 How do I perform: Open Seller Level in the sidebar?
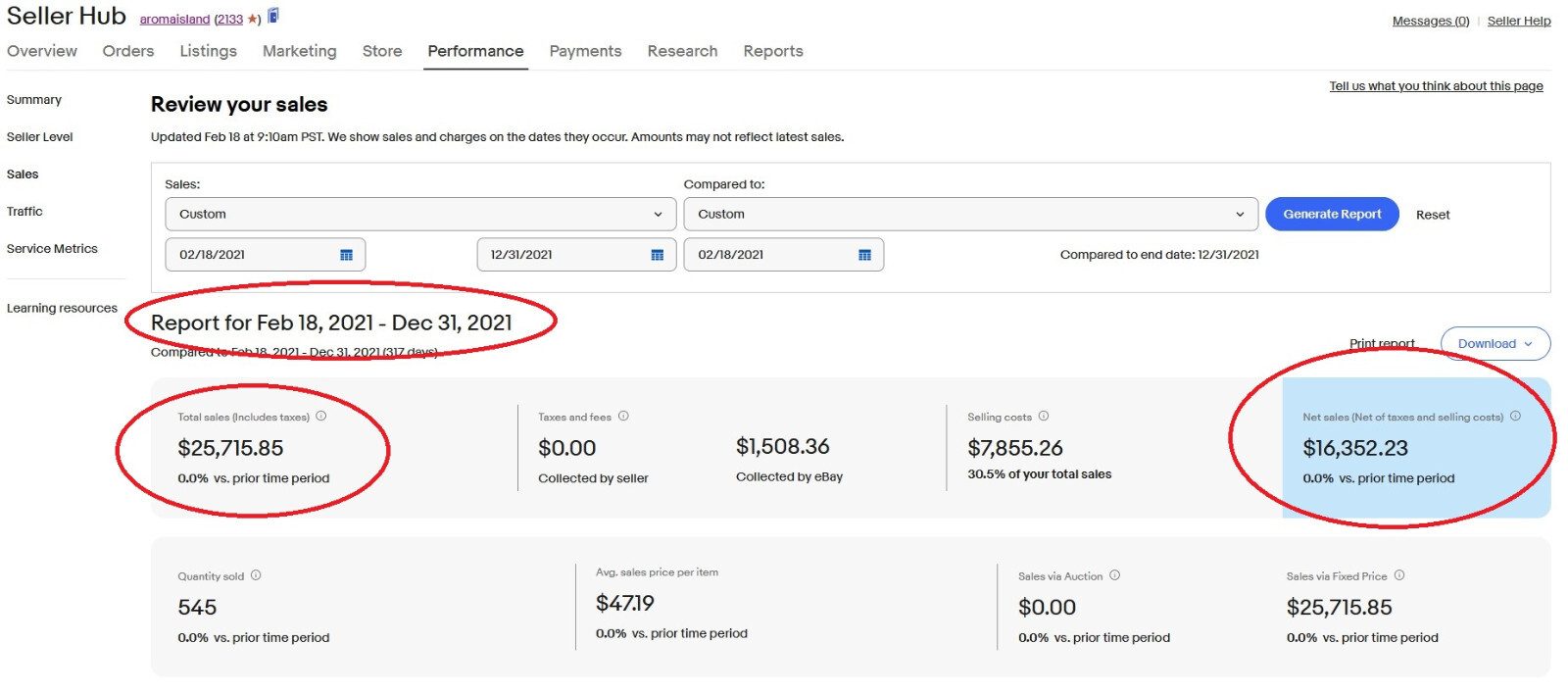coord(40,137)
